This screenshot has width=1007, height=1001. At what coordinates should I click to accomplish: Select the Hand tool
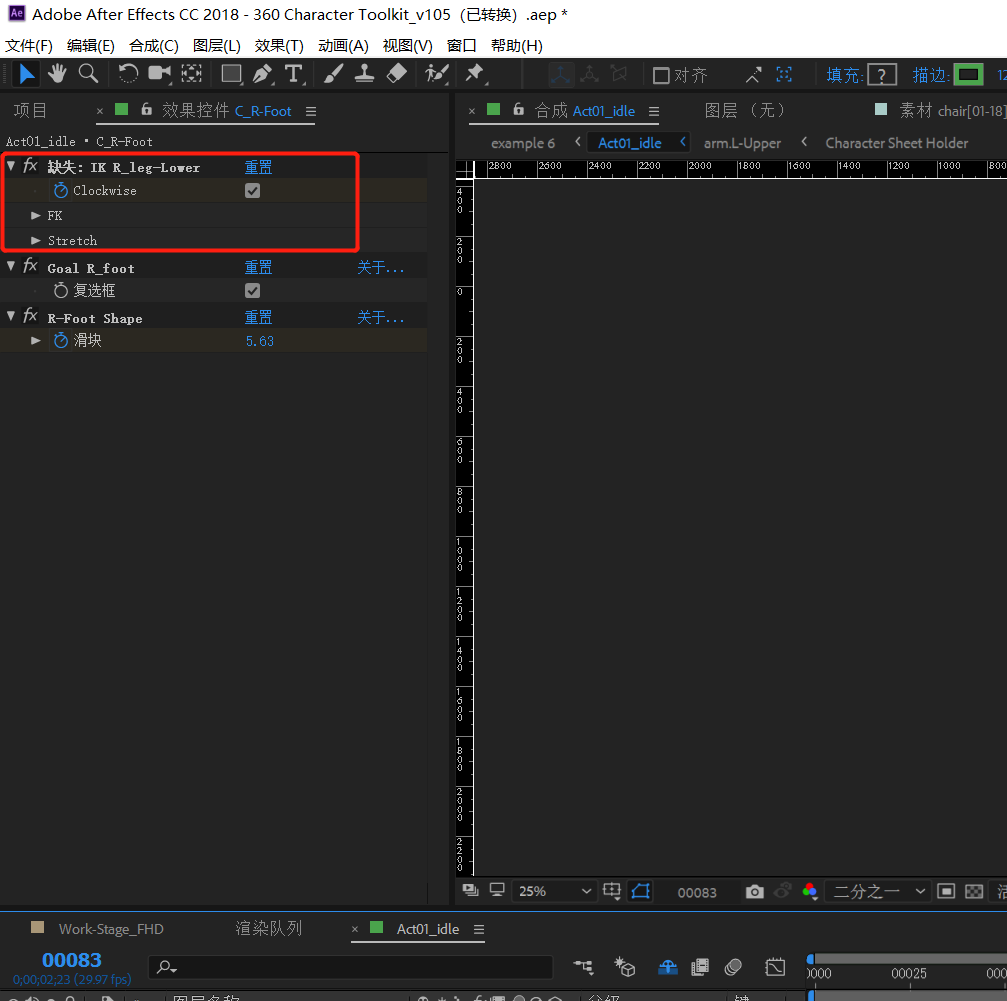pyautogui.click(x=57, y=74)
